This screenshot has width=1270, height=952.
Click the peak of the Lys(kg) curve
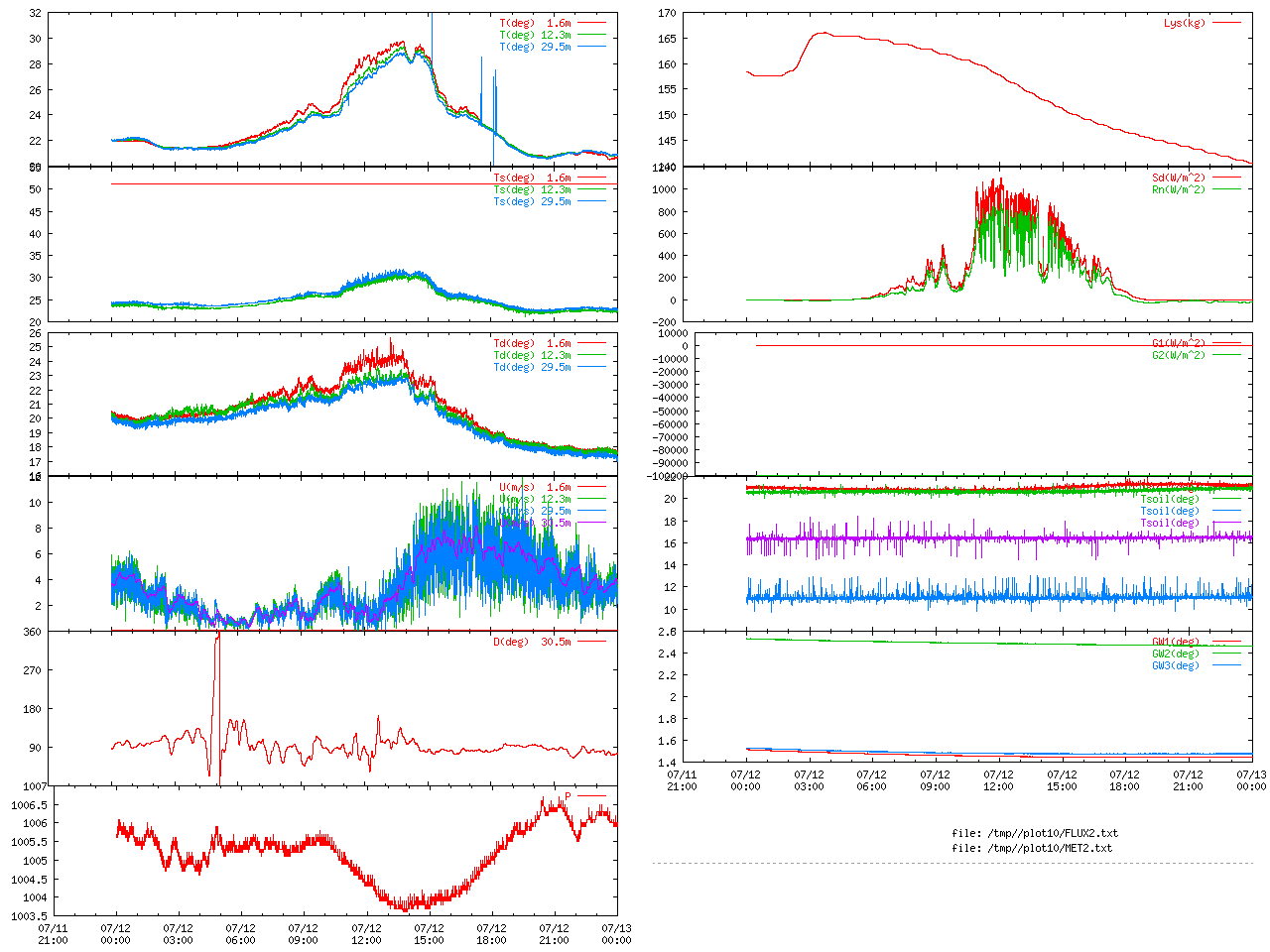(x=823, y=33)
